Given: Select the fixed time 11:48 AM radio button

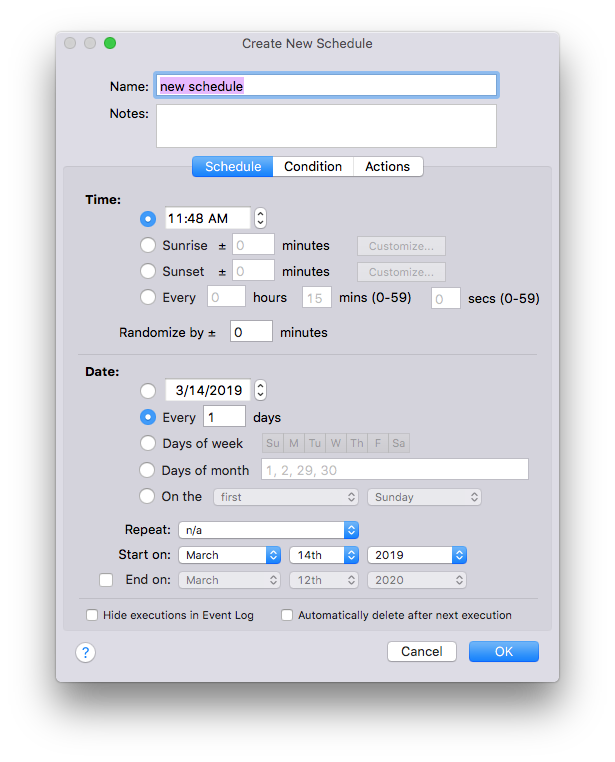Looking at the screenshot, I should [x=148, y=219].
